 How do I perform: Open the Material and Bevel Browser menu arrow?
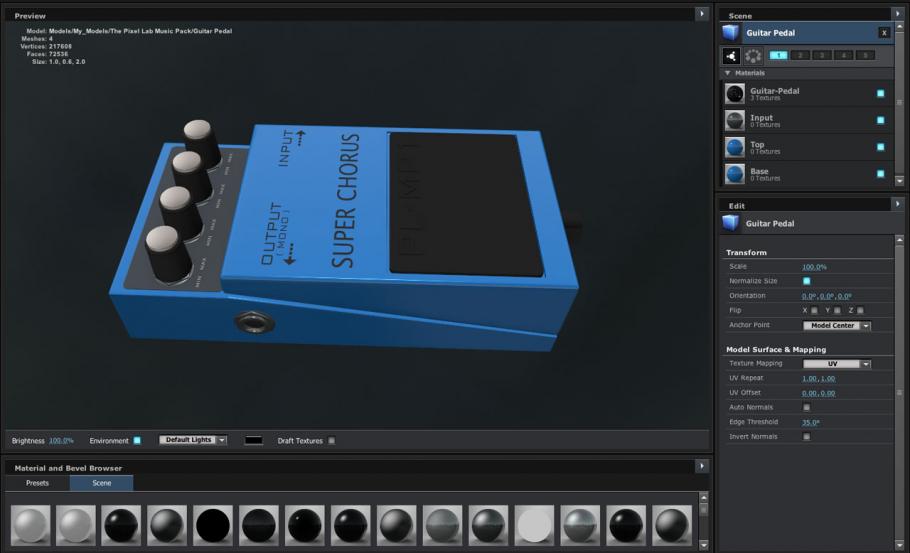point(702,466)
